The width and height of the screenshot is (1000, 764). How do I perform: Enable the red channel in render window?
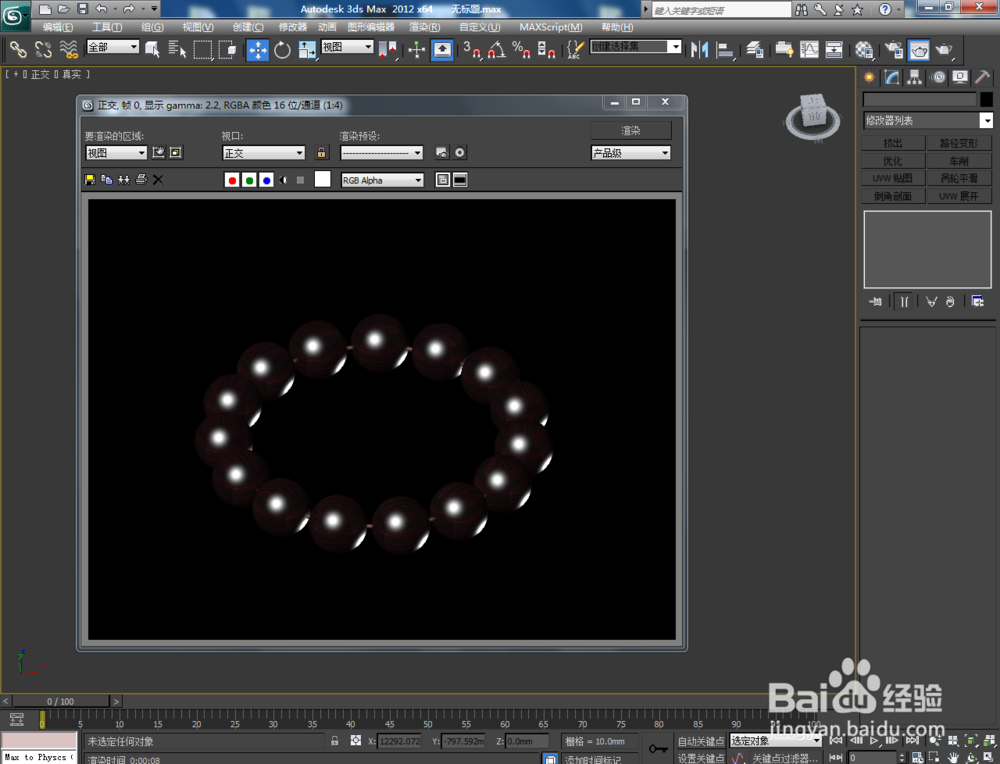point(232,180)
